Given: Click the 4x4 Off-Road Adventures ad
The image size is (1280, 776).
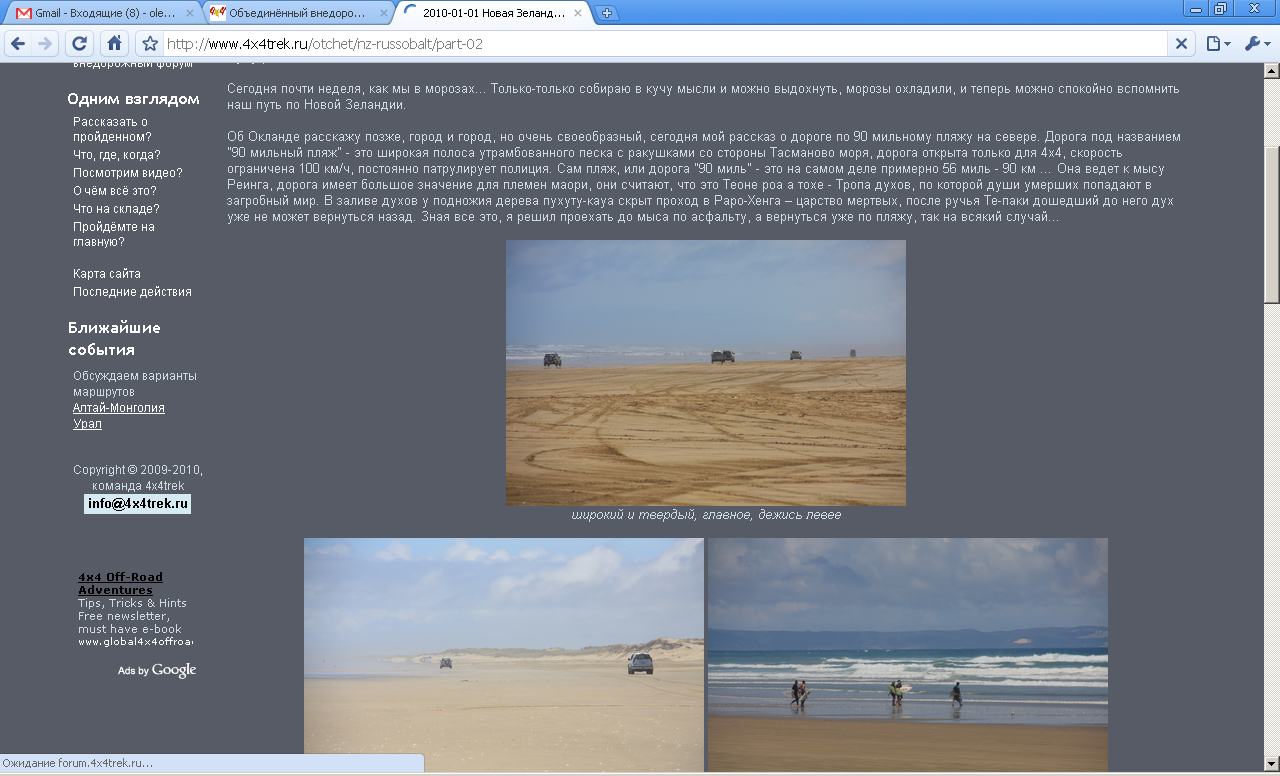Looking at the screenshot, I should coord(120,583).
